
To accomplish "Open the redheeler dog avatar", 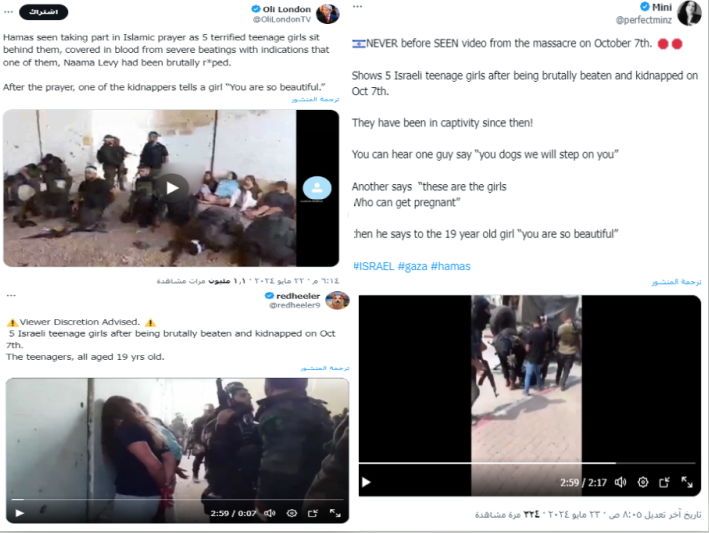I will coord(337,301).
